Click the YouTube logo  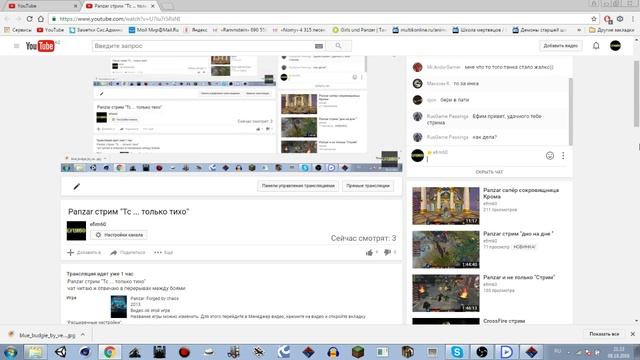40,46
